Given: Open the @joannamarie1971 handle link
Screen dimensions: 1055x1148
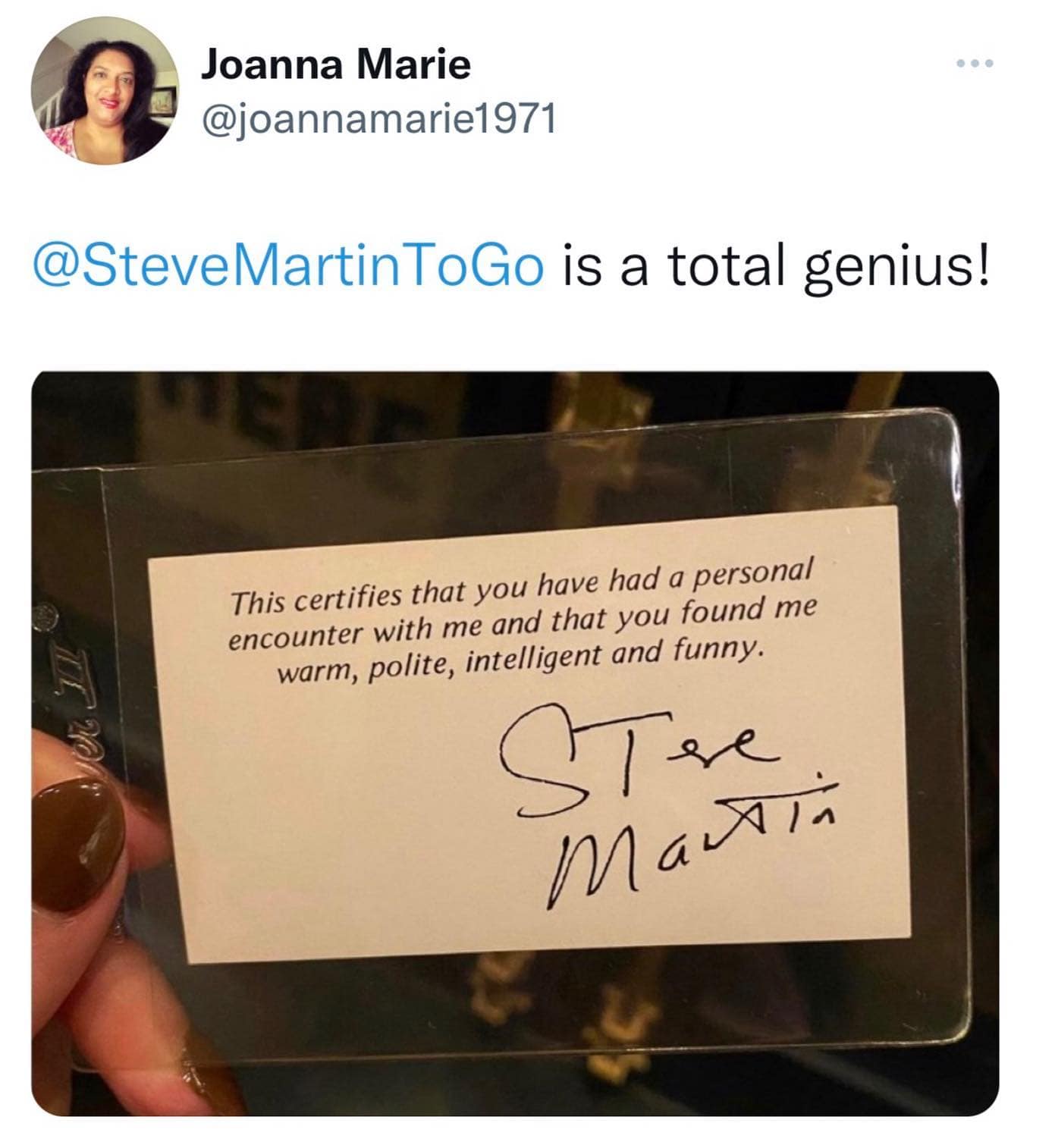Looking at the screenshot, I should point(378,119).
